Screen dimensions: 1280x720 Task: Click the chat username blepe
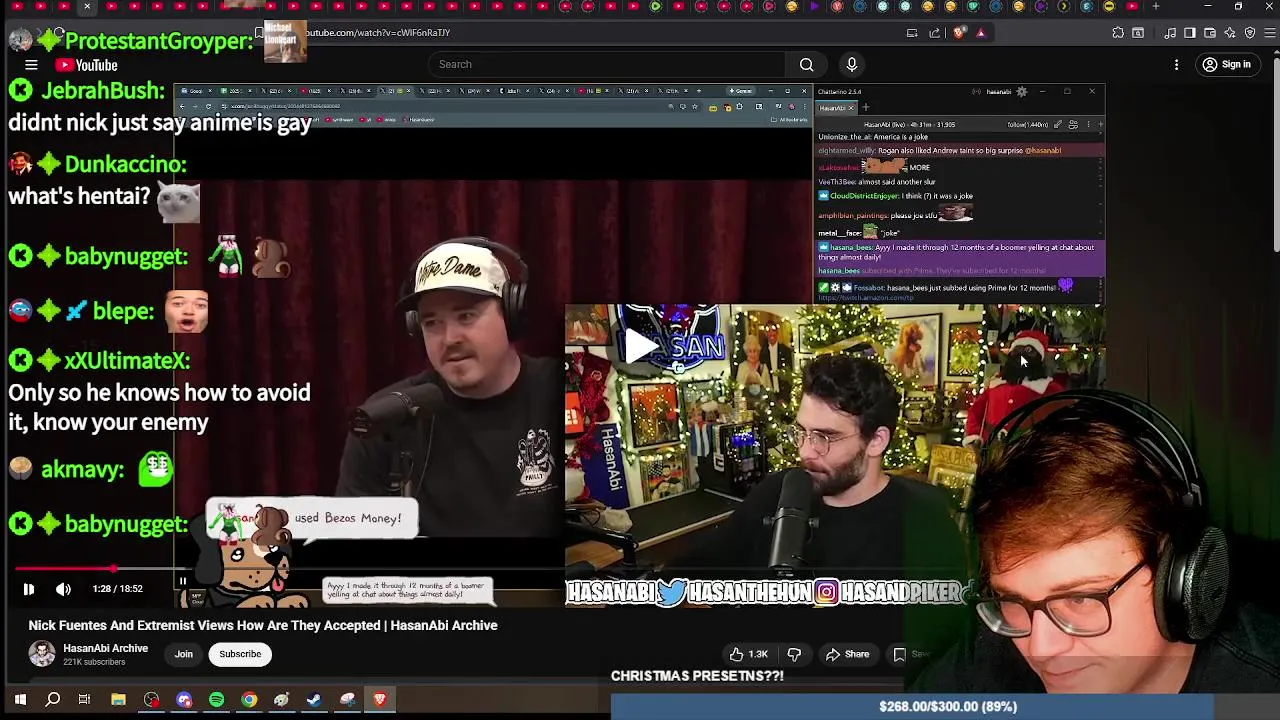tap(123, 311)
